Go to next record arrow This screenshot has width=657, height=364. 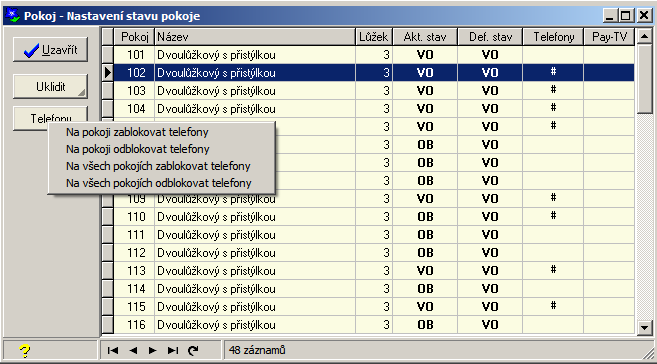(153, 350)
